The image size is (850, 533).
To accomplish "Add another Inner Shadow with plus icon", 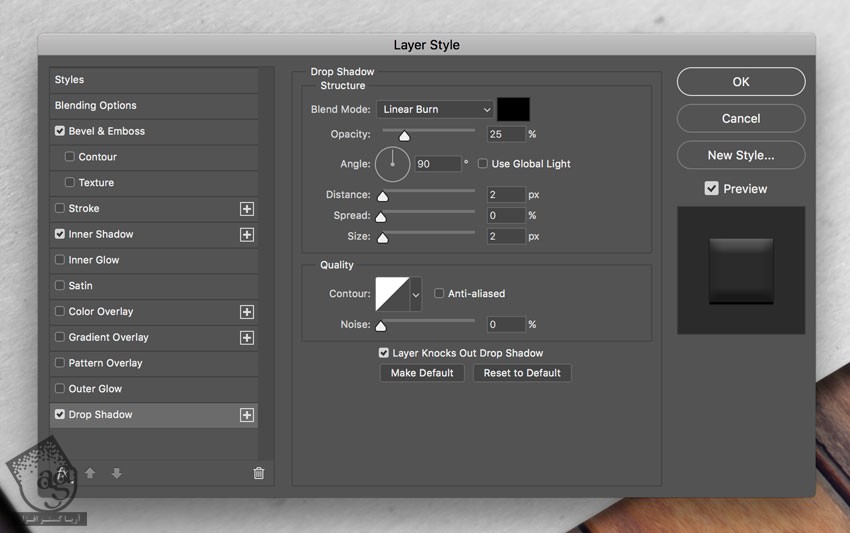I will [247, 235].
